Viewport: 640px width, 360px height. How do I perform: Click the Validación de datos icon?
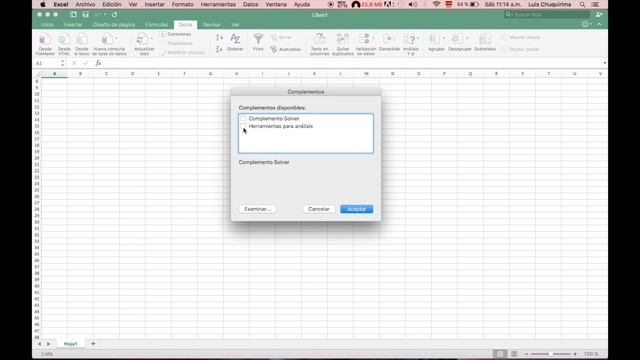click(x=364, y=39)
